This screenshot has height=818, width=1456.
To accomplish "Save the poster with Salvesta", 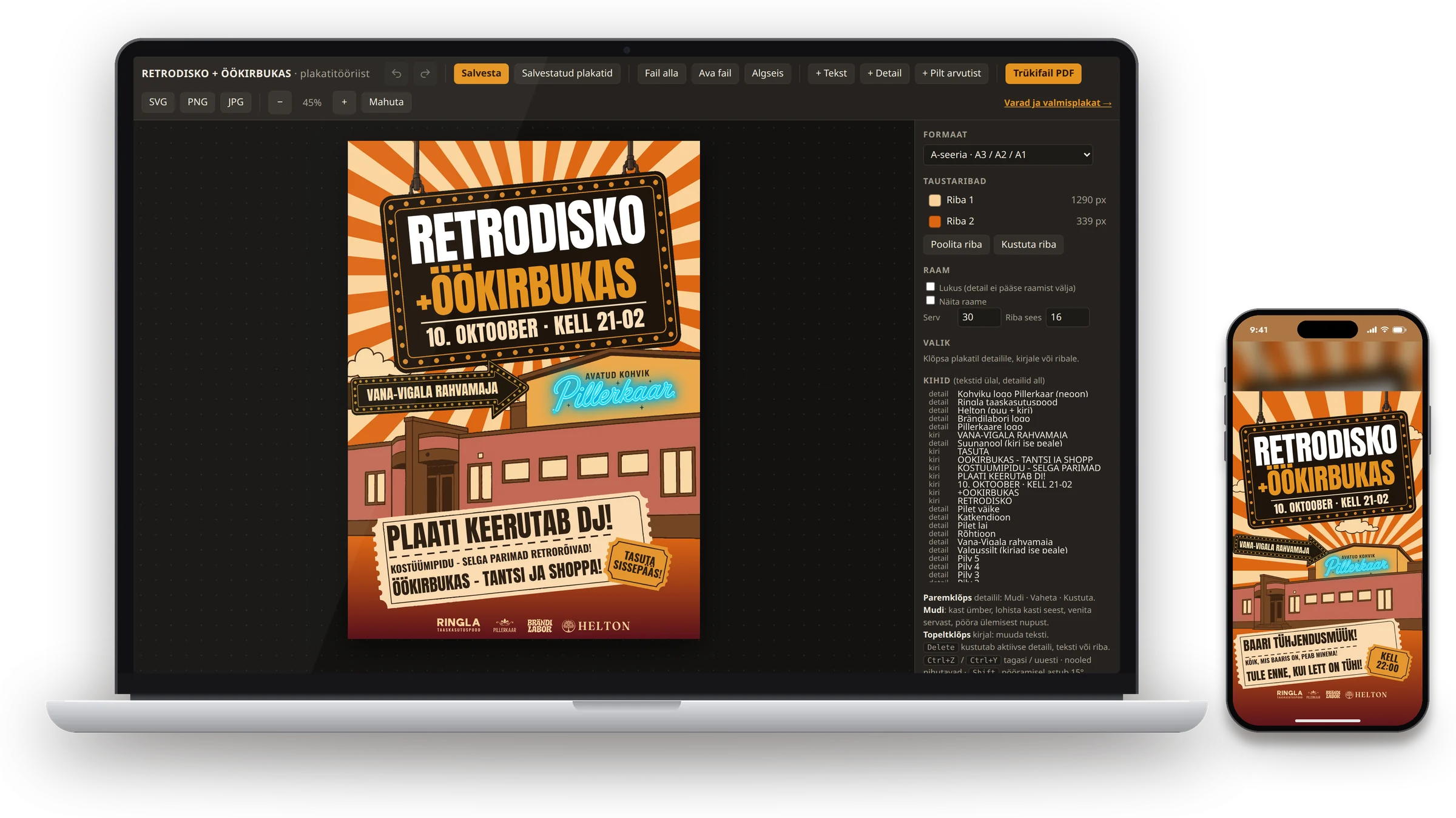I will (x=481, y=73).
